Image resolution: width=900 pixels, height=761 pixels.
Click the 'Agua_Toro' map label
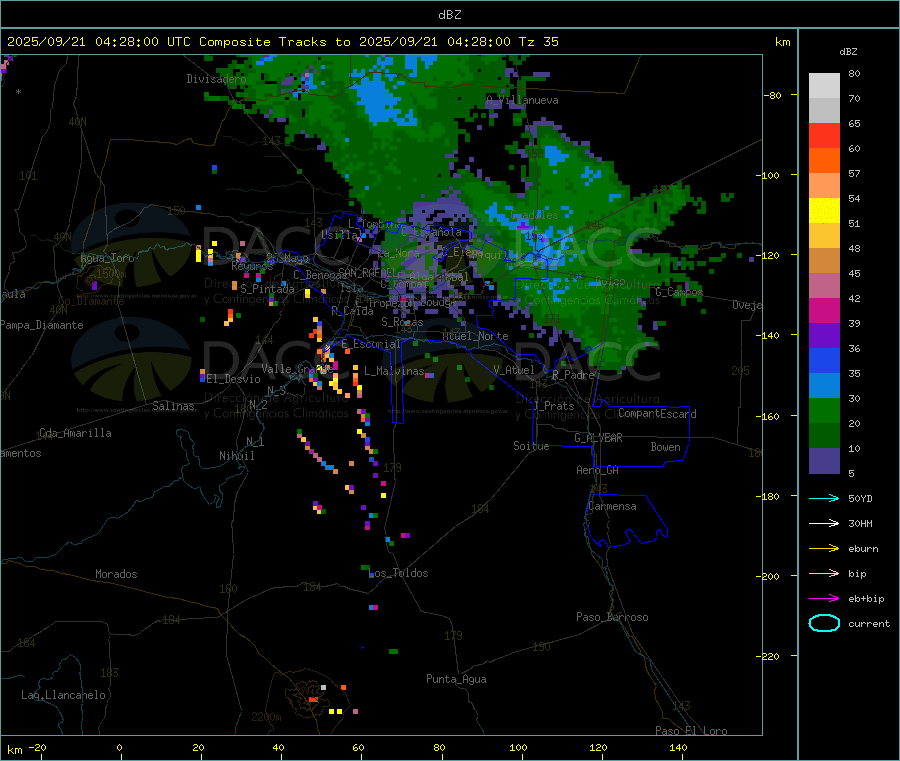tap(107, 258)
